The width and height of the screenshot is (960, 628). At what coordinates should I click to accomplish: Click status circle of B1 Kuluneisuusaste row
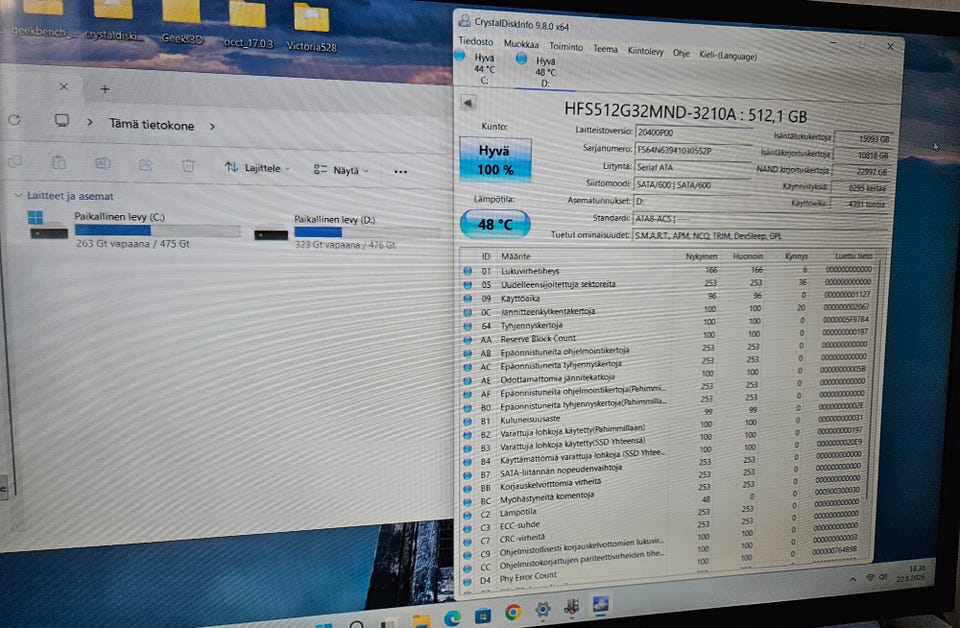point(468,421)
